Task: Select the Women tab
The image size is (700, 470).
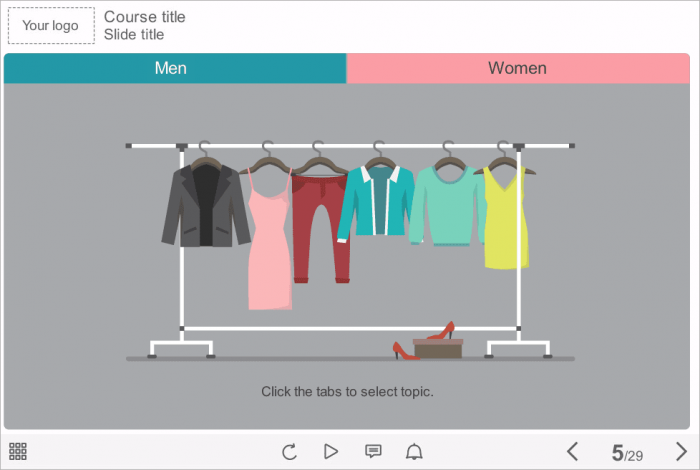Action: pos(517,68)
